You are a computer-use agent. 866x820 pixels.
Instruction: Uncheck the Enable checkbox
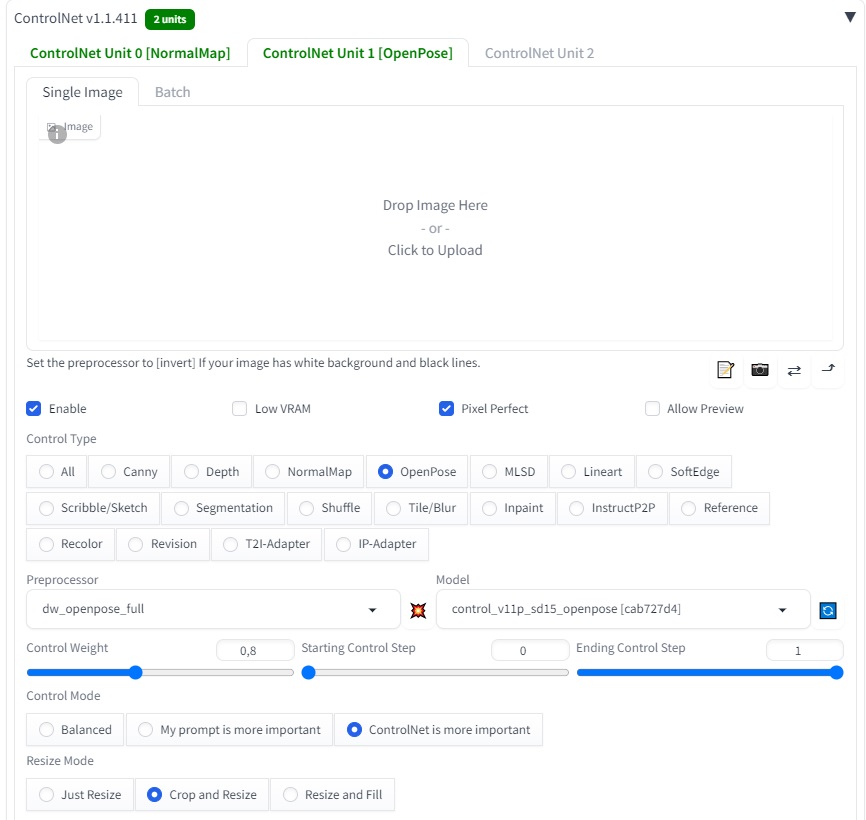point(34,409)
